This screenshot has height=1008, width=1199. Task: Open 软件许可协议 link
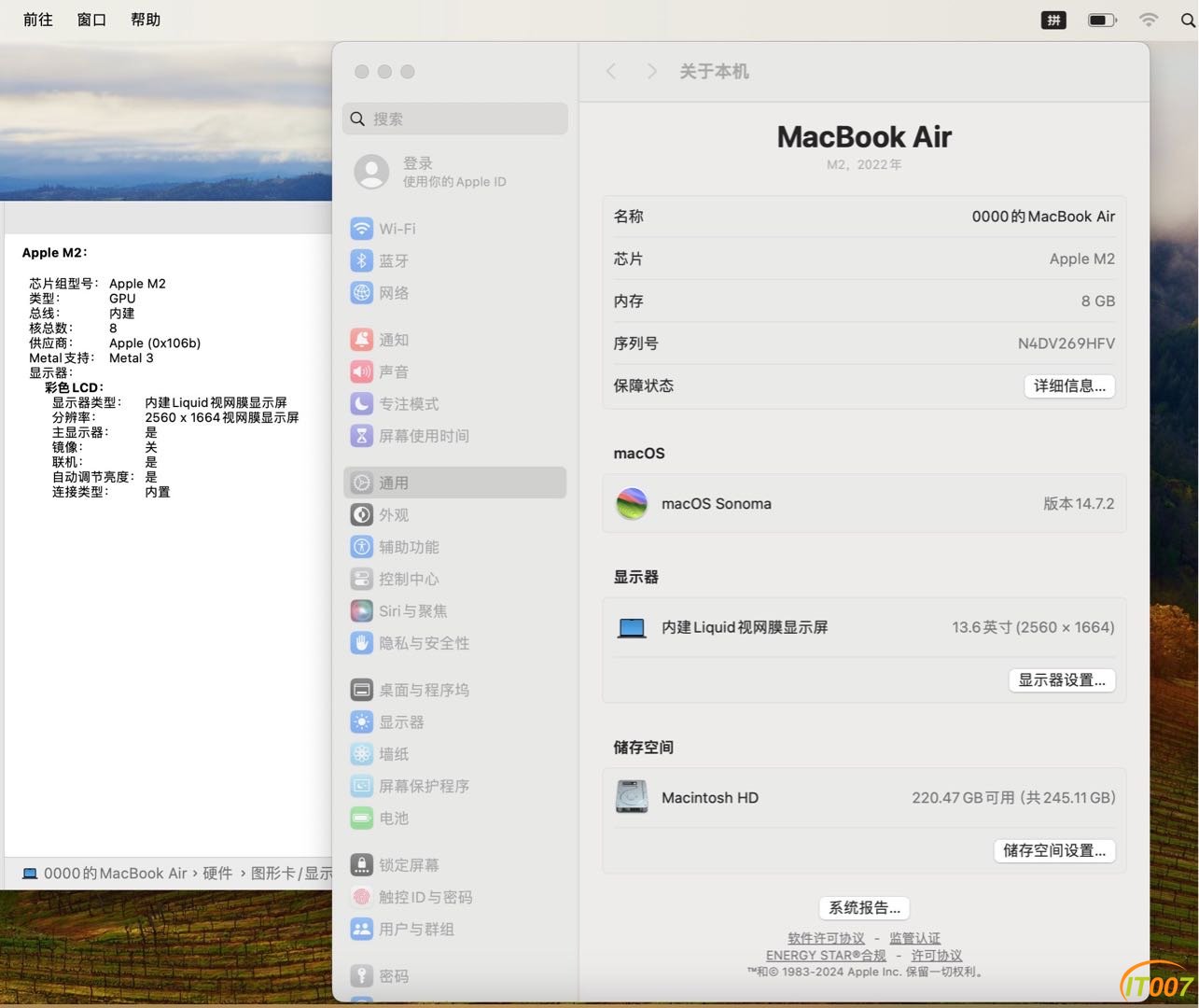(x=826, y=938)
